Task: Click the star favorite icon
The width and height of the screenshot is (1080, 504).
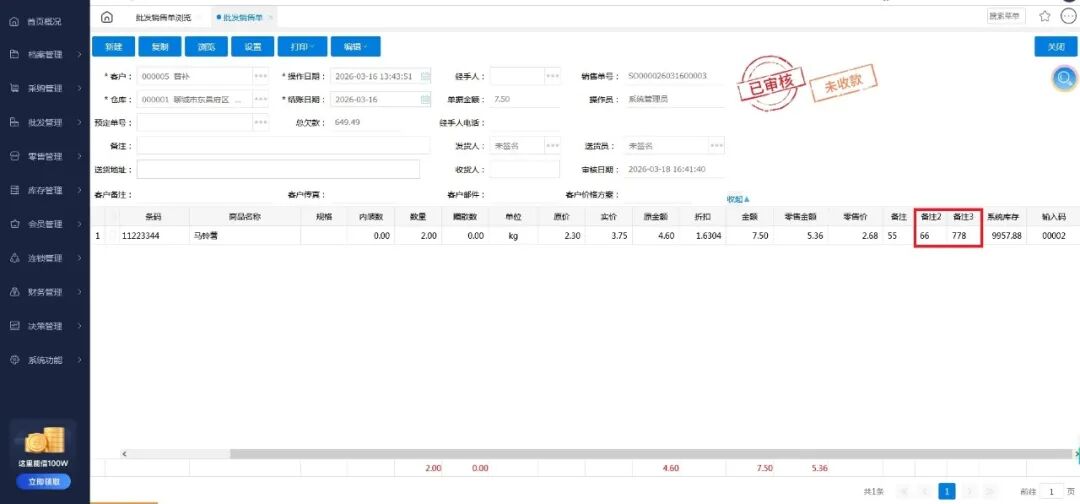Action: [x=1045, y=16]
